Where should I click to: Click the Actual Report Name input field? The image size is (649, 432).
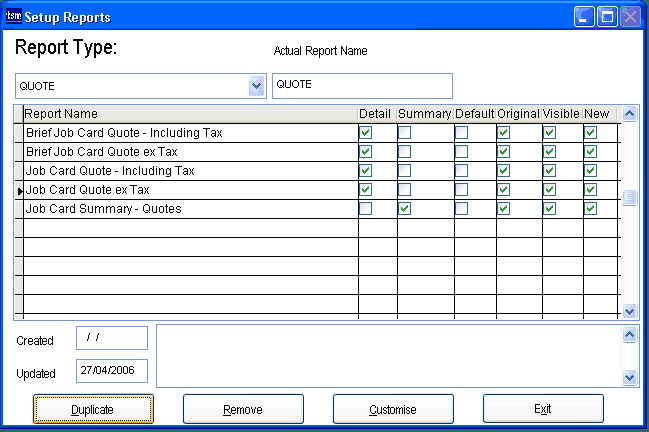(x=362, y=86)
